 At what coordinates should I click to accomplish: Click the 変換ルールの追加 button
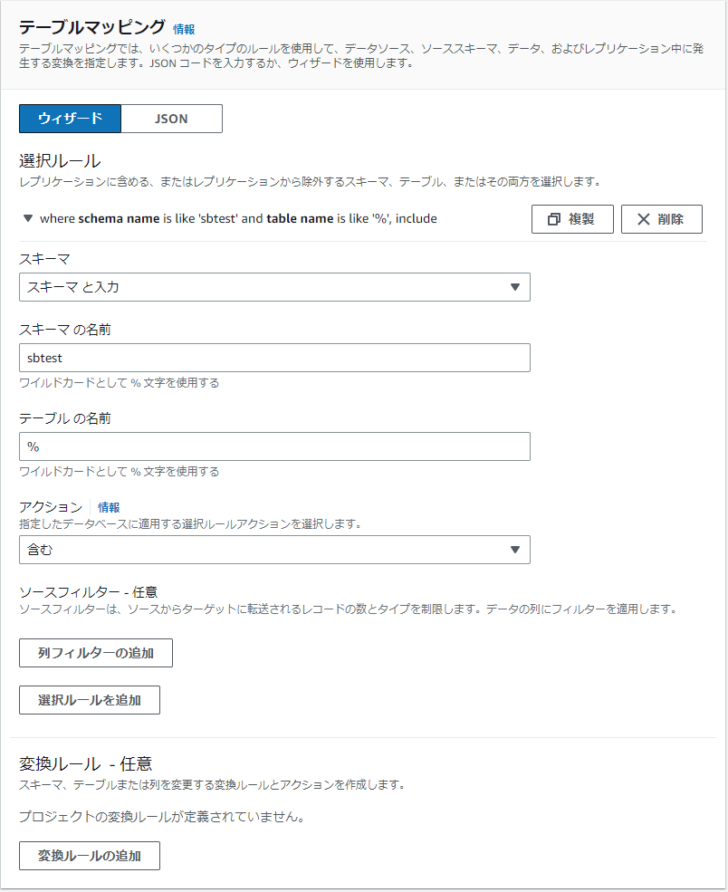[x=90, y=856]
